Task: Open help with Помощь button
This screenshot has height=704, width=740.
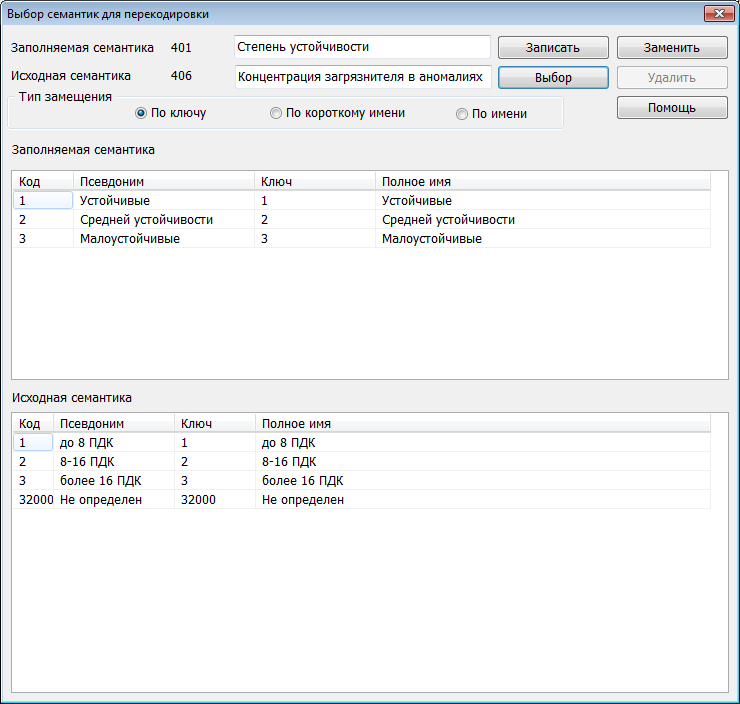Action: pyautogui.click(x=672, y=108)
